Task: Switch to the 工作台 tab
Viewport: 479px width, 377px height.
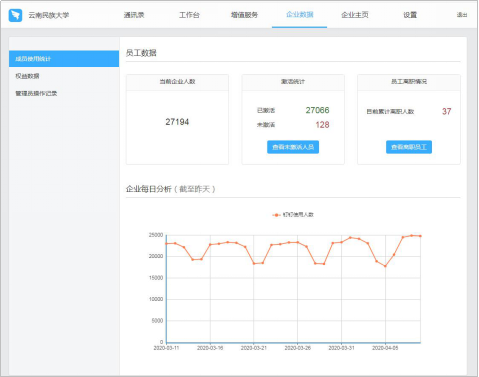Action: click(x=189, y=15)
